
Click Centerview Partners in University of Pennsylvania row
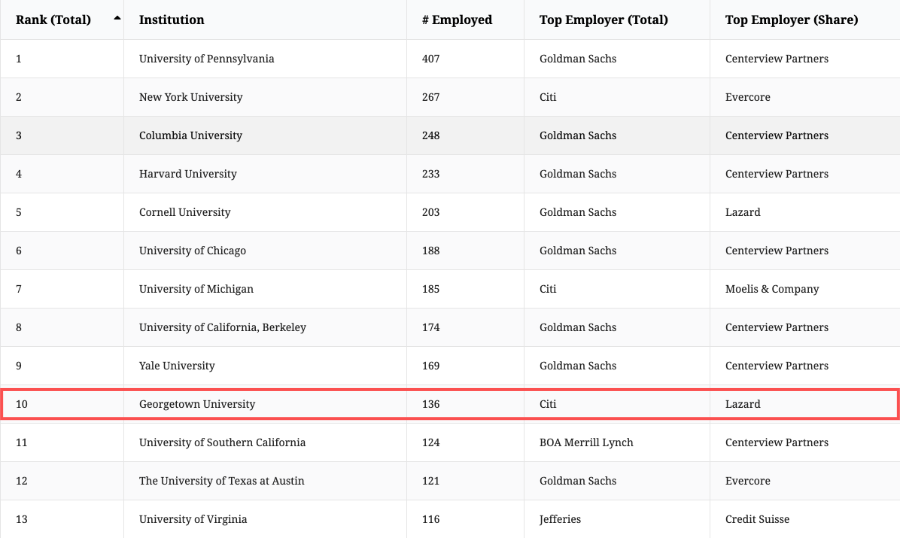click(777, 59)
